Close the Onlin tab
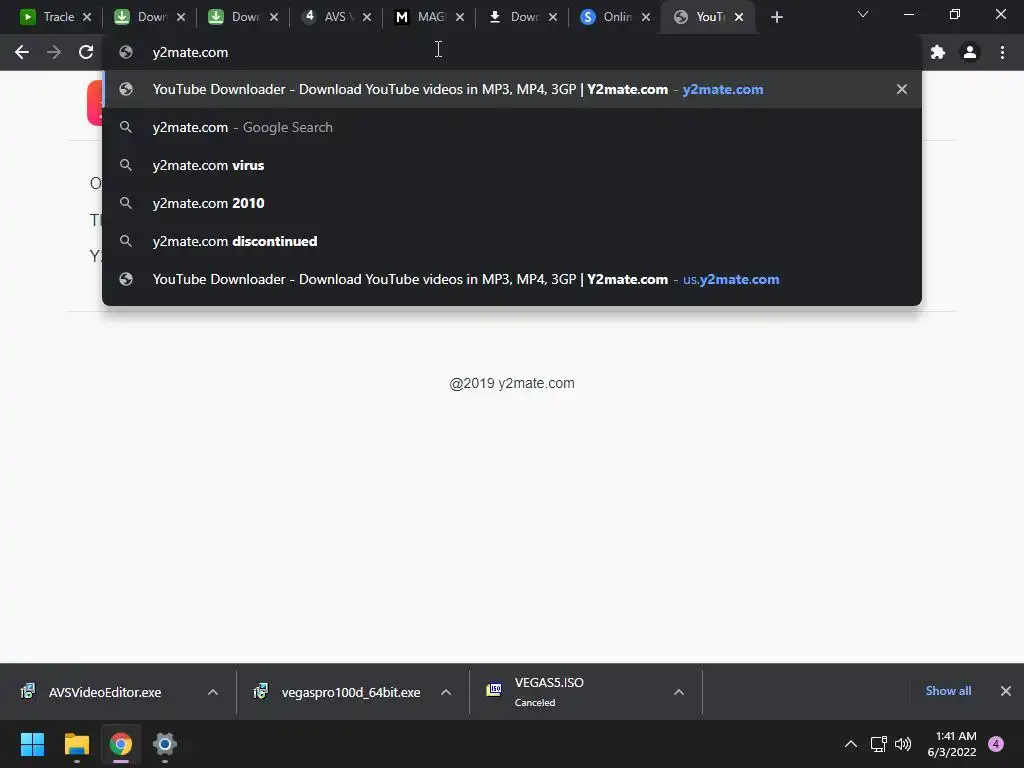 [646, 18]
